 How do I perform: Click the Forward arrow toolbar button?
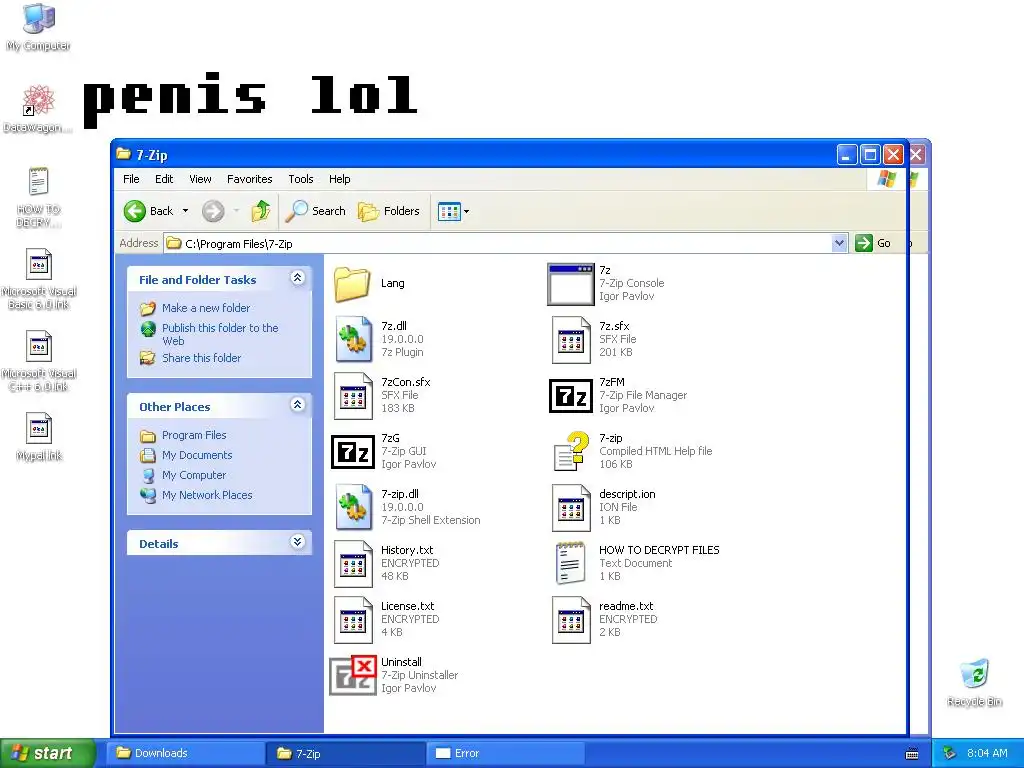click(213, 211)
